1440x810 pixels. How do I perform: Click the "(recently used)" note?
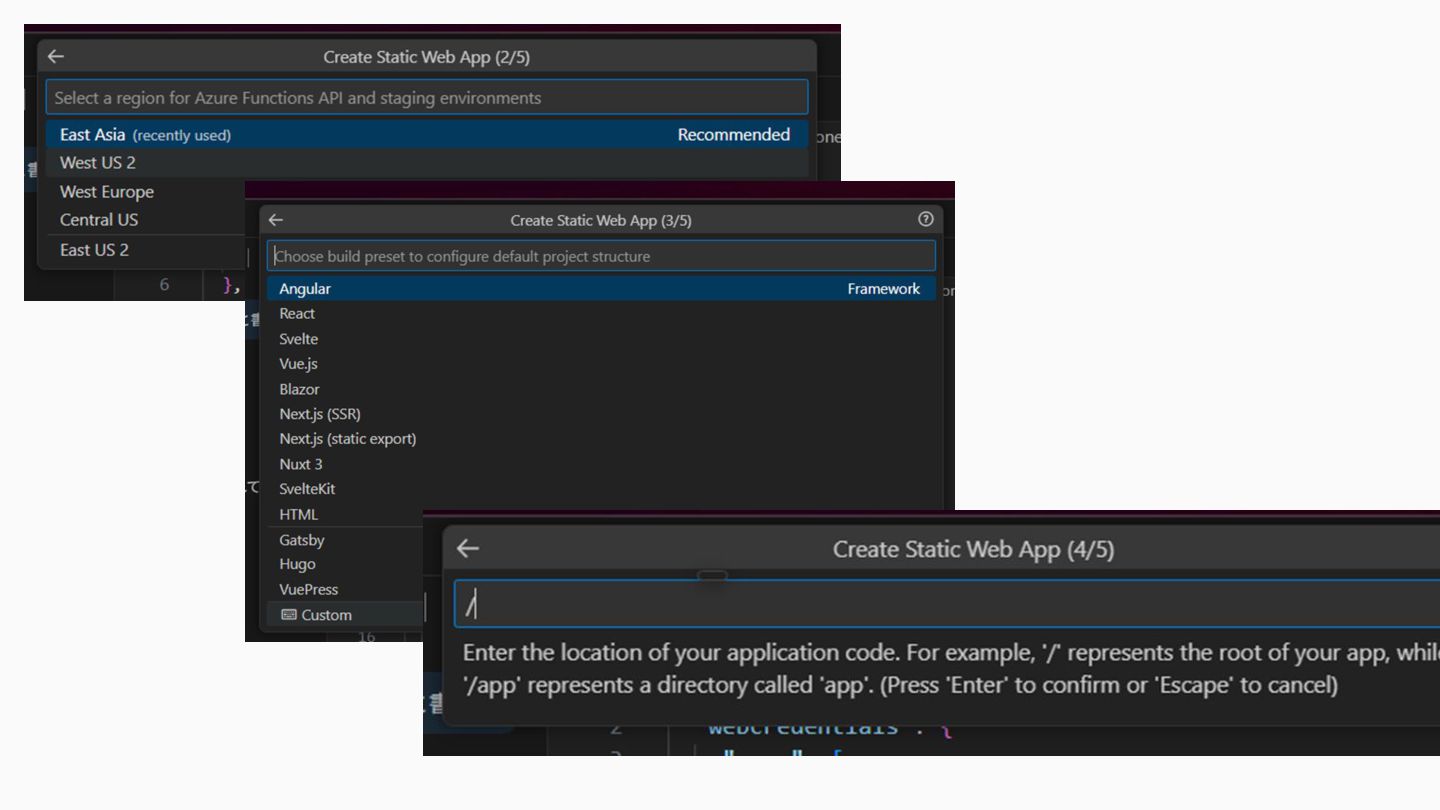(182, 135)
